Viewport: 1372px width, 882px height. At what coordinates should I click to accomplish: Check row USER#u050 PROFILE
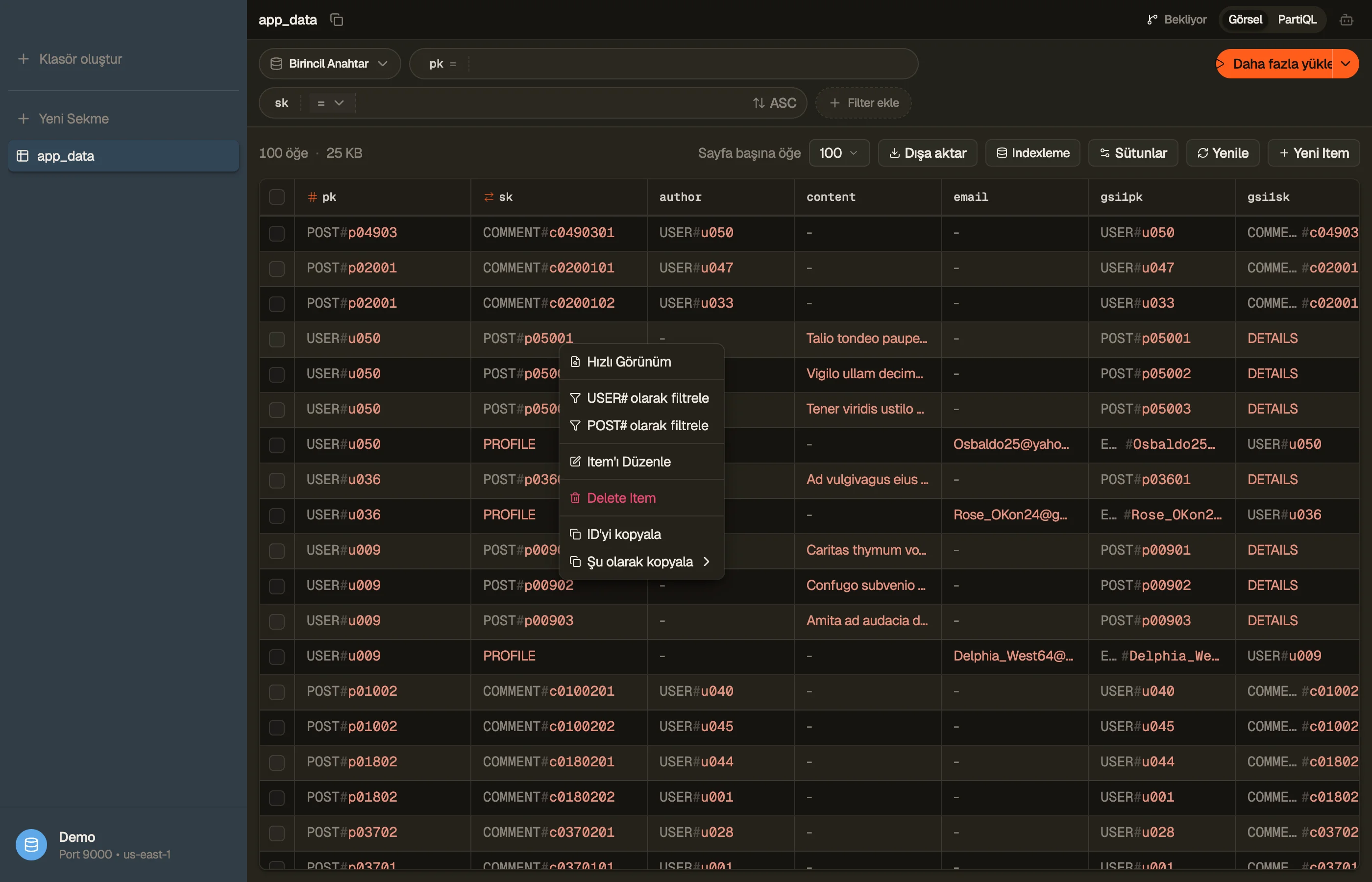(x=276, y=445)
